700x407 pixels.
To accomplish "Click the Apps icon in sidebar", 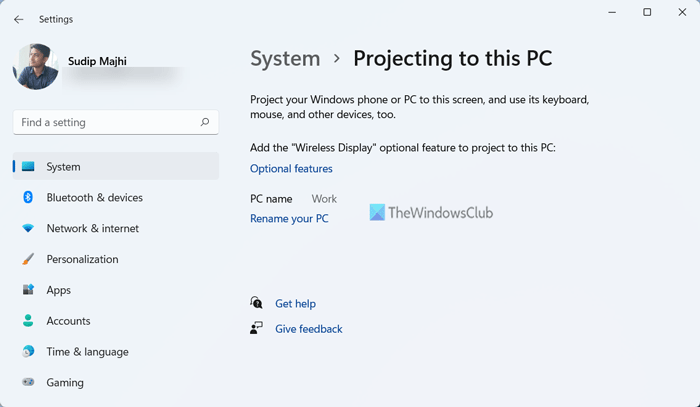I will tap(28, 290).
